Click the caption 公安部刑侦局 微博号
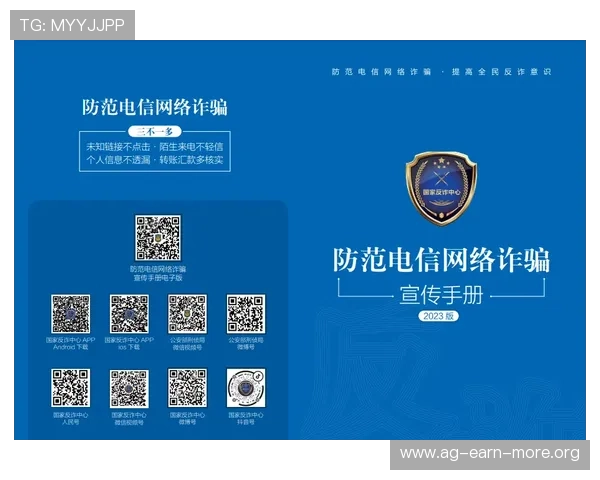600x480 pixels. pos(246,343)
